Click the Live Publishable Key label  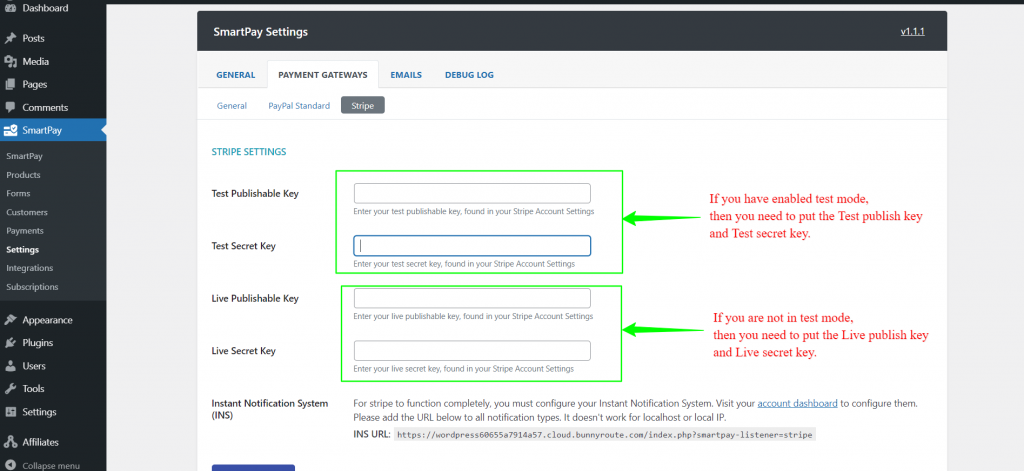[x=255, y=299]
